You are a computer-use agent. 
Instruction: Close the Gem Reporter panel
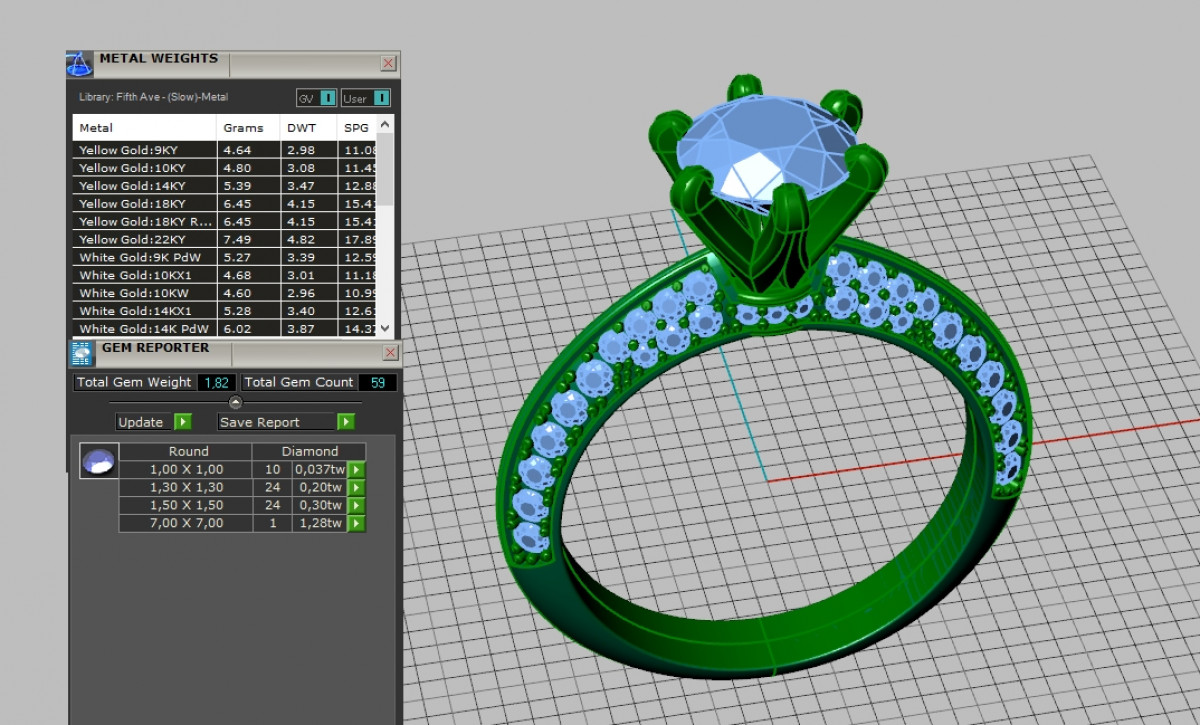pos(388,353)
